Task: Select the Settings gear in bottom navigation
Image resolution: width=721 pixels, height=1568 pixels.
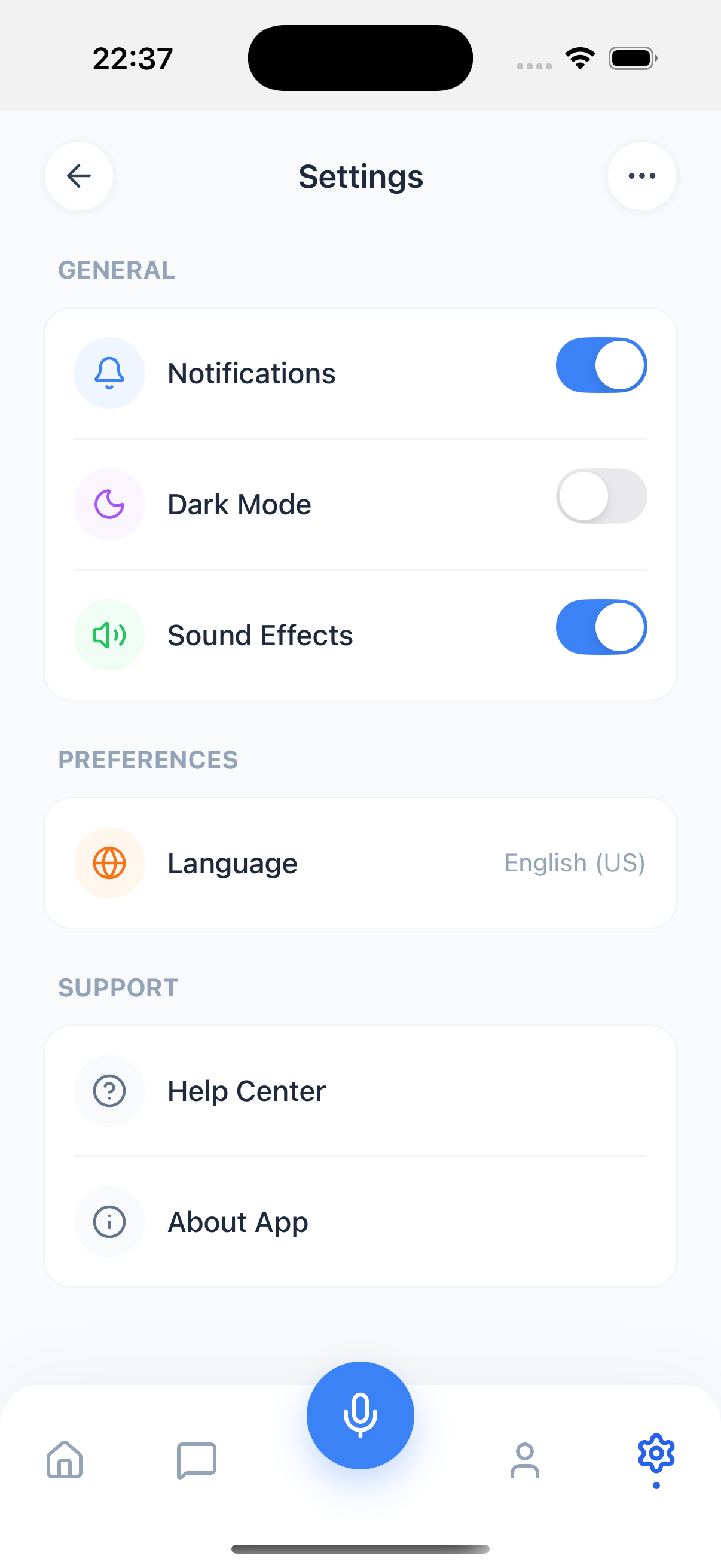Action: point(655,1455)
